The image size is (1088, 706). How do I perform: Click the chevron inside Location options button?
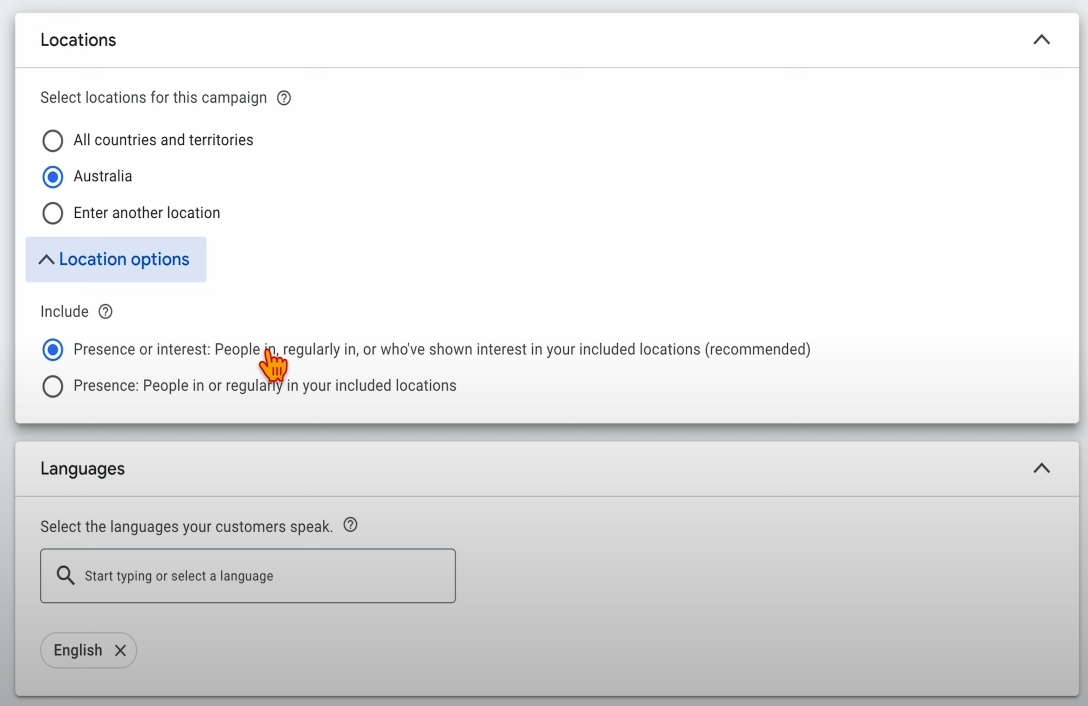[x=46, y=259]
